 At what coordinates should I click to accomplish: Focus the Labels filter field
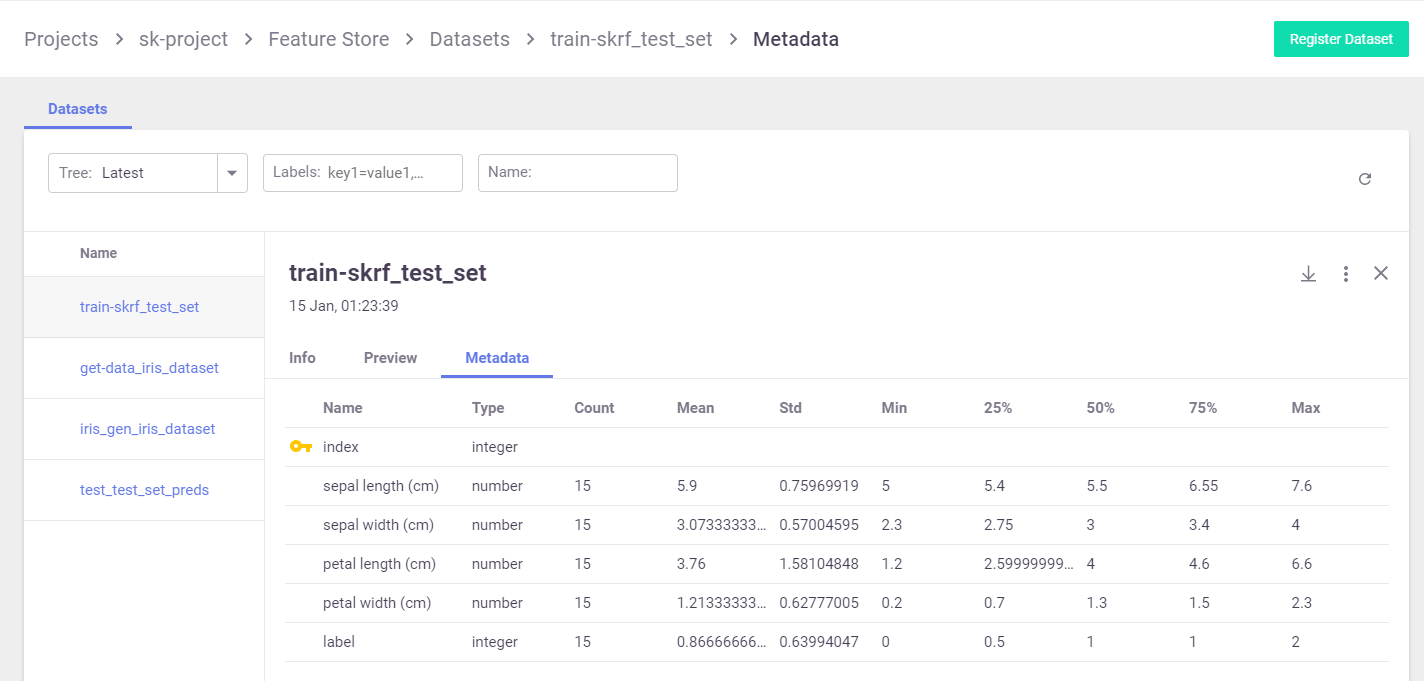click(x=363, y=173)
